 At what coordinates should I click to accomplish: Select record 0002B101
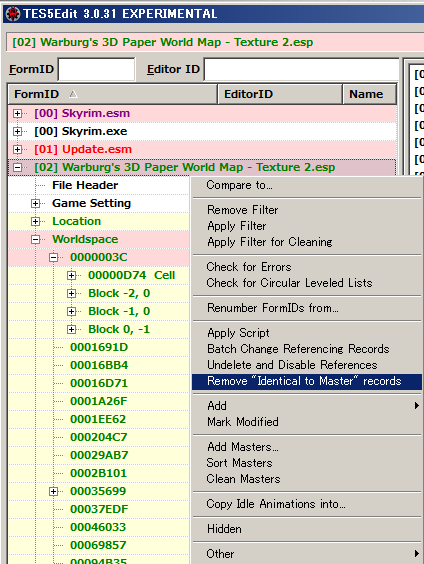click(x=99, y=473)
